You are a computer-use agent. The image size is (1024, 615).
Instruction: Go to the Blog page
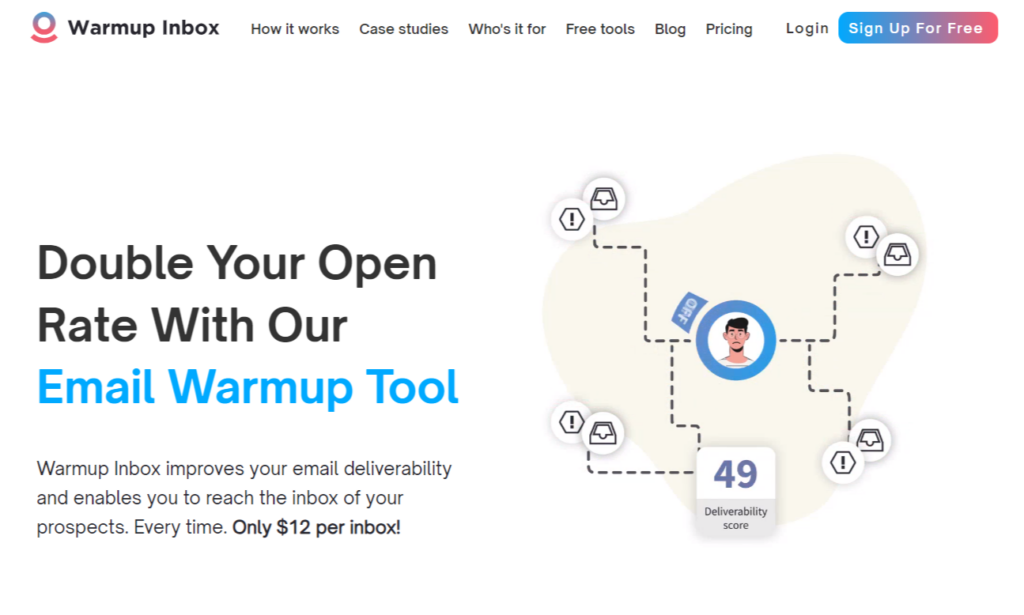click(x=670, y=29)
